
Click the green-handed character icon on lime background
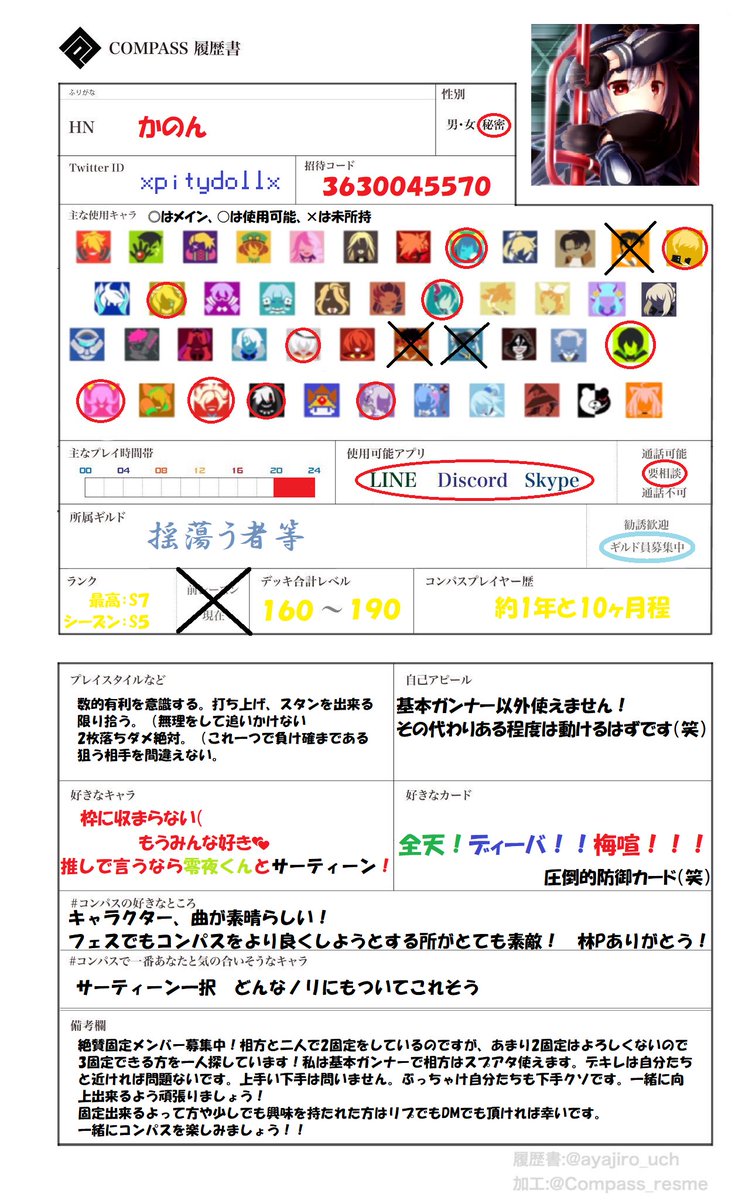(147, 247)
